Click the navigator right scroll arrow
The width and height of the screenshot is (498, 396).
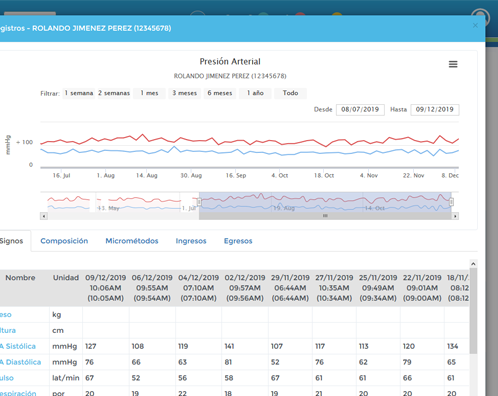[x=455, y=216]
